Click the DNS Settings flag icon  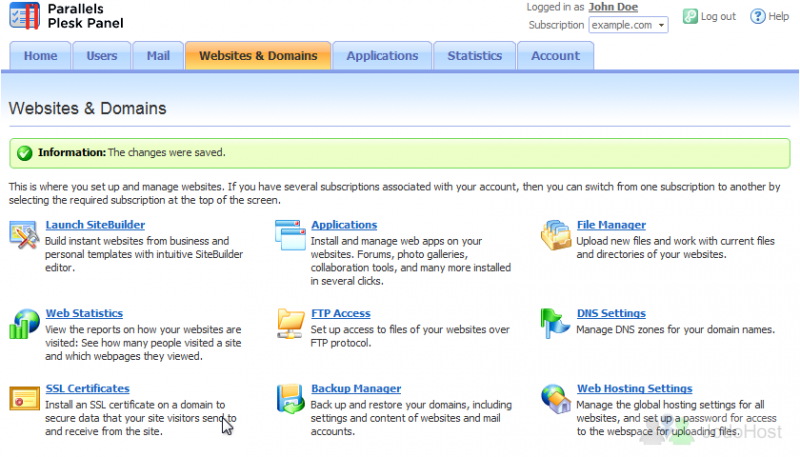[x=555, y=323]
